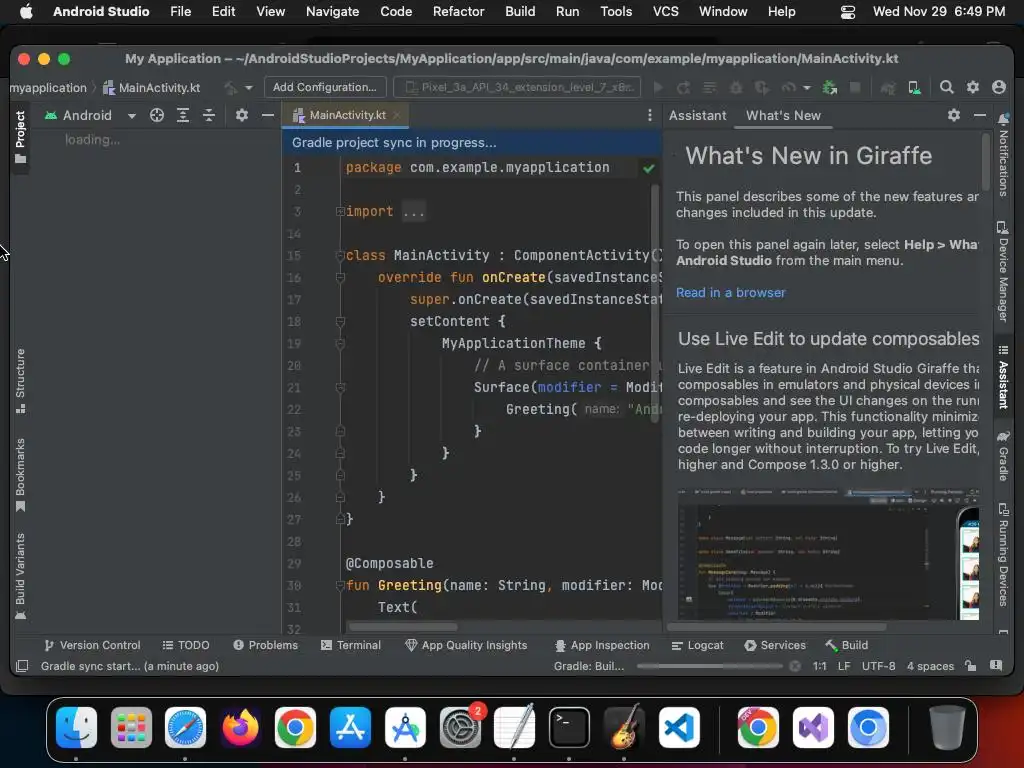Click the Select Opened File target icon

157,116
